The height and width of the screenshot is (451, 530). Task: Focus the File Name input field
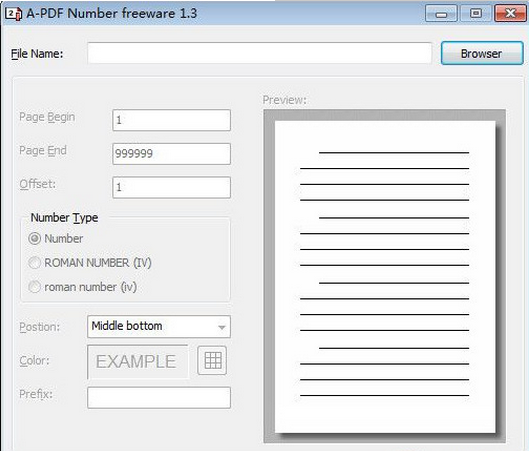(x=260, y=53)
